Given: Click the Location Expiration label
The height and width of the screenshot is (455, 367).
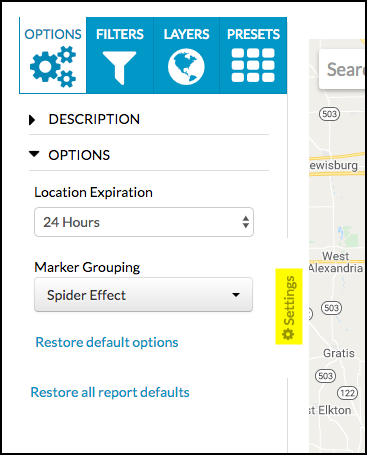Looking at the screenshot, I should click(93, 192).
